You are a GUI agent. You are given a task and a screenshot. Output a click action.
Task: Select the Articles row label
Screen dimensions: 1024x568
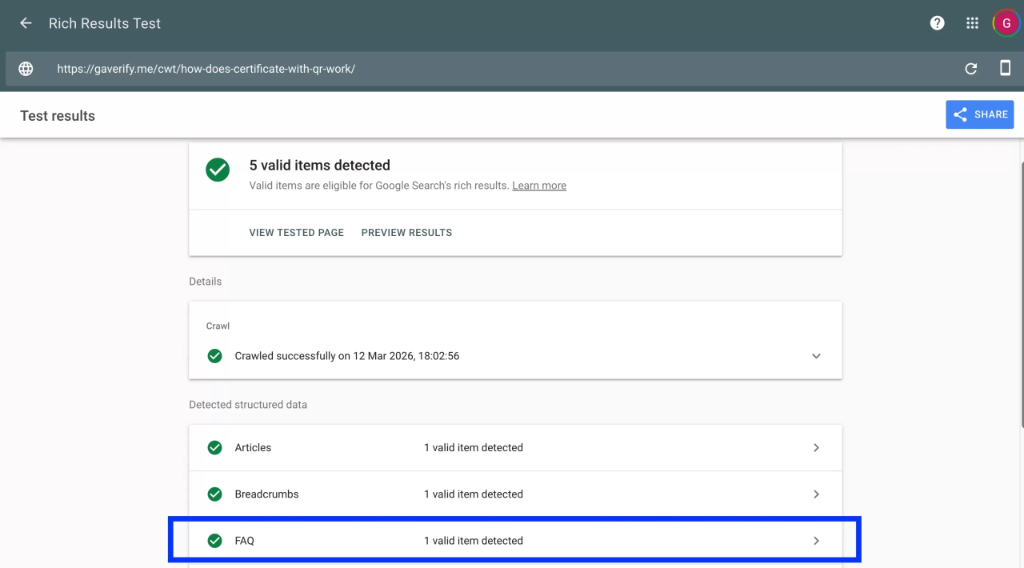pyautogui.click(x=253, y=448)
